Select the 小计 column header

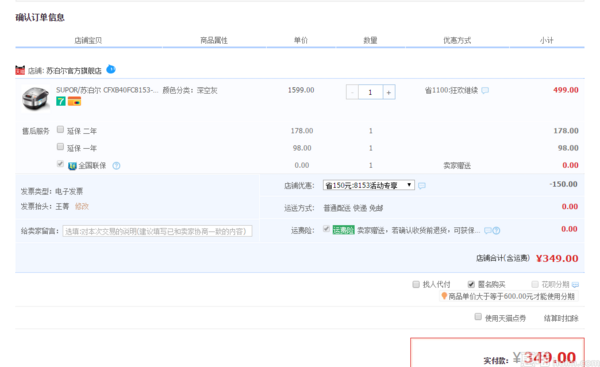point(546,40)
